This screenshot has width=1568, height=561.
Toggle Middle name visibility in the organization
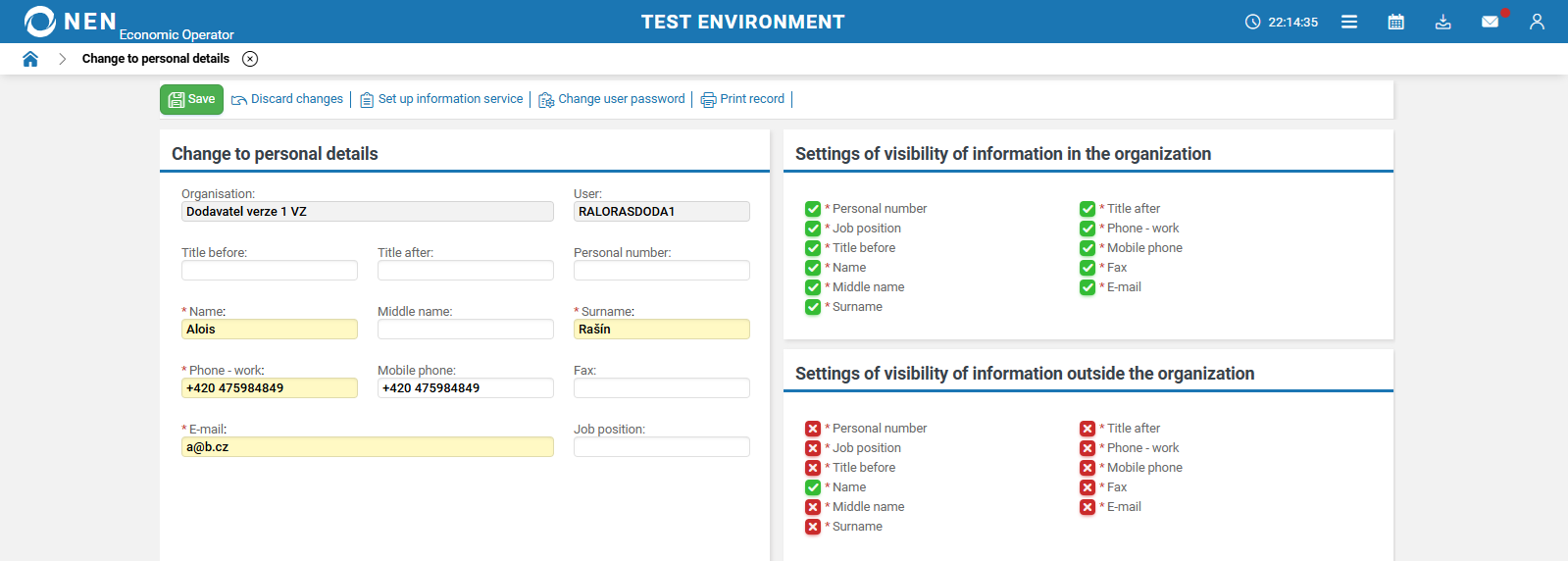tap(813, 287)
